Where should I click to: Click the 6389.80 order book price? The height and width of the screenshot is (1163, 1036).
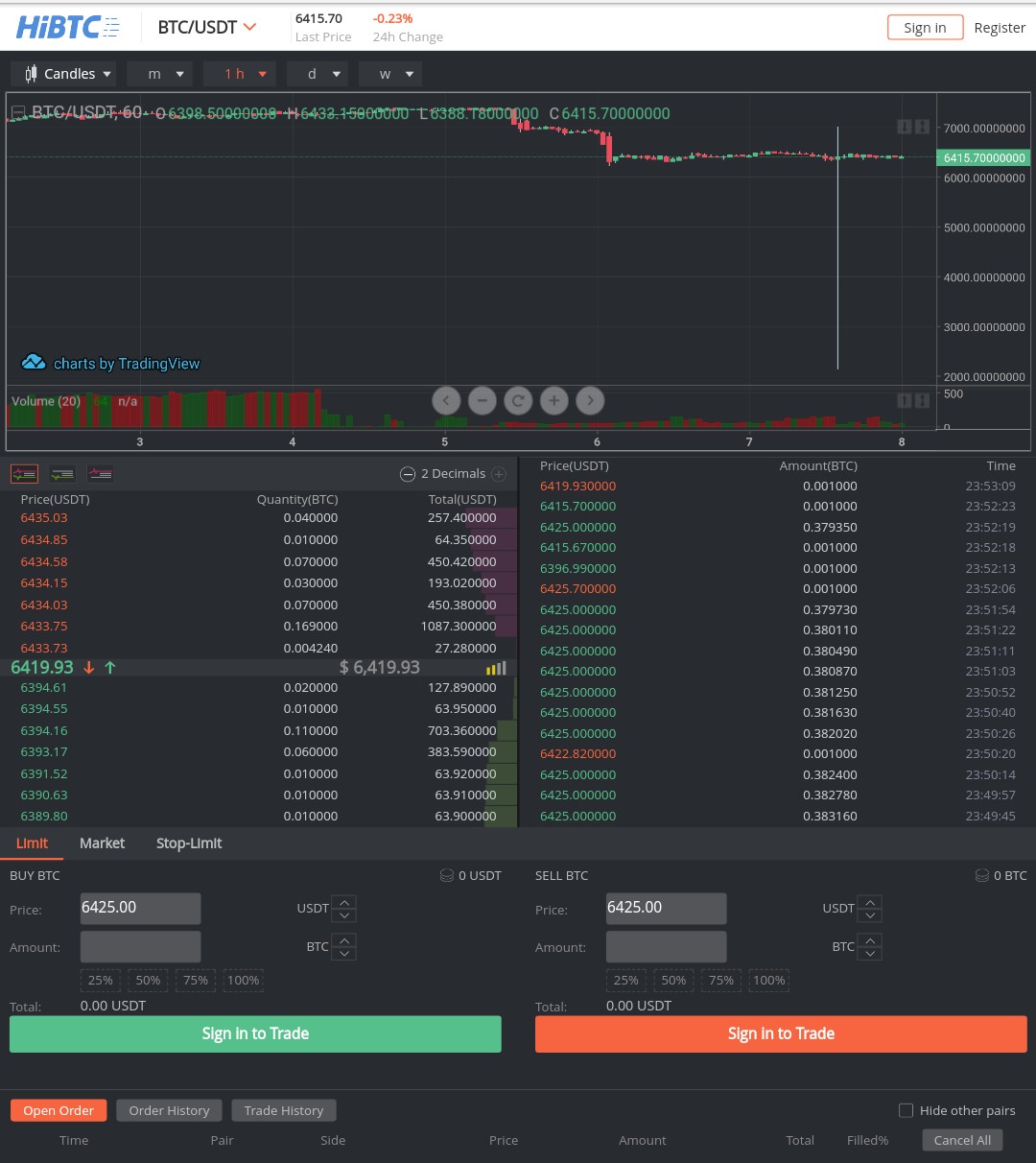(44, 816)
